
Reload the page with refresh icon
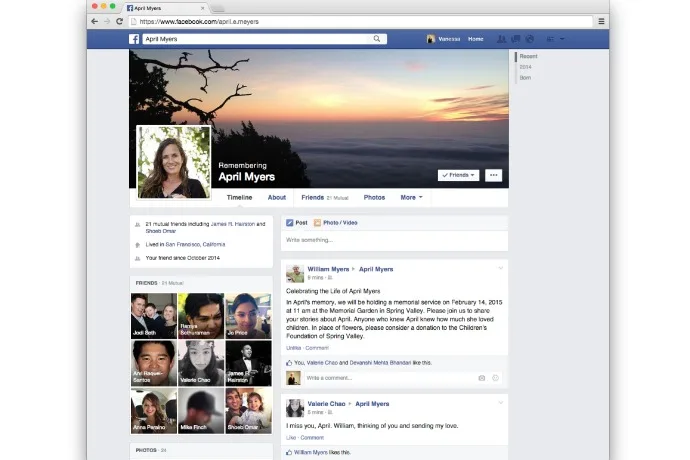pos(119,21)
